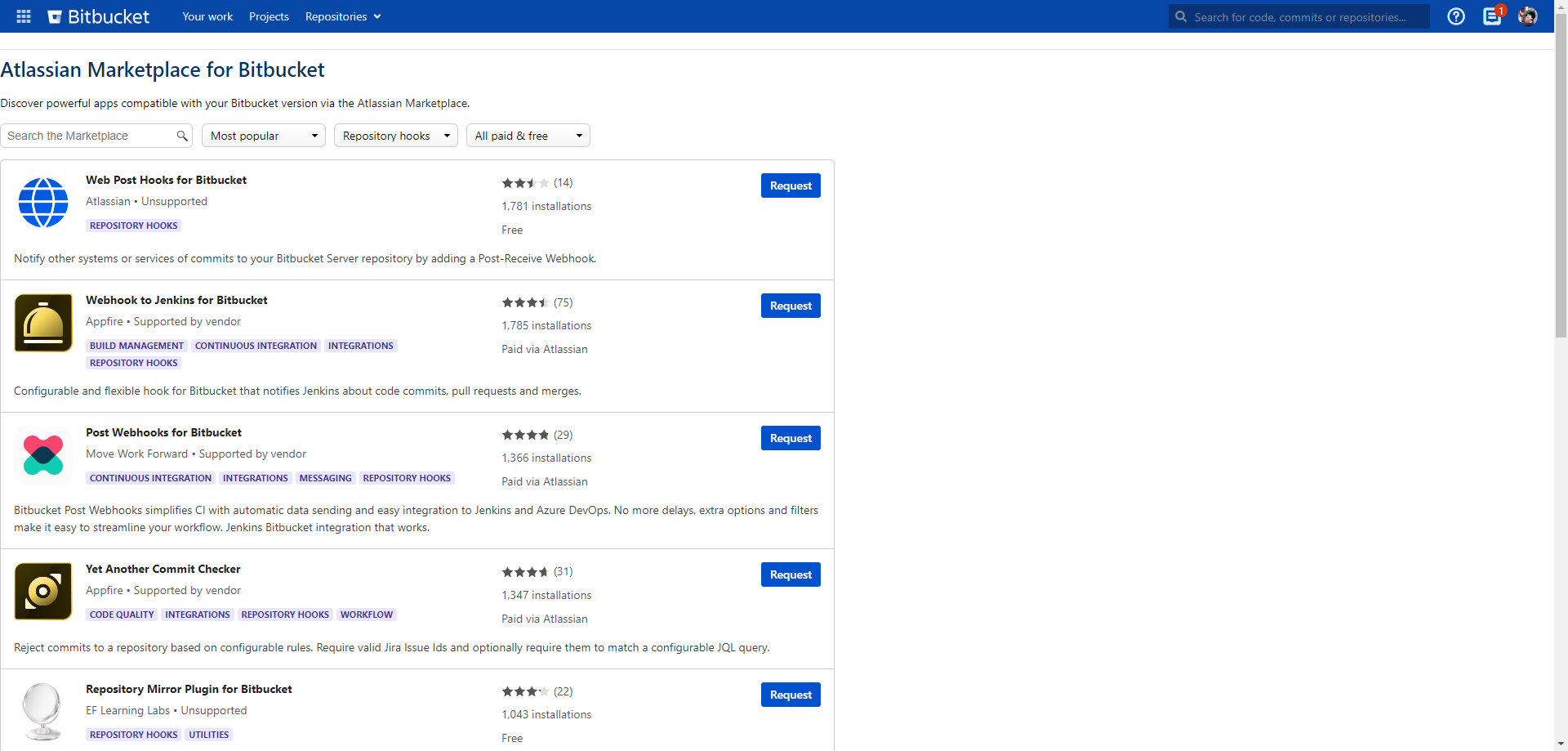Request Post Webhooks for Bitbucket
This screenshot has width=1568, height=751.
(x=791, y=438)
